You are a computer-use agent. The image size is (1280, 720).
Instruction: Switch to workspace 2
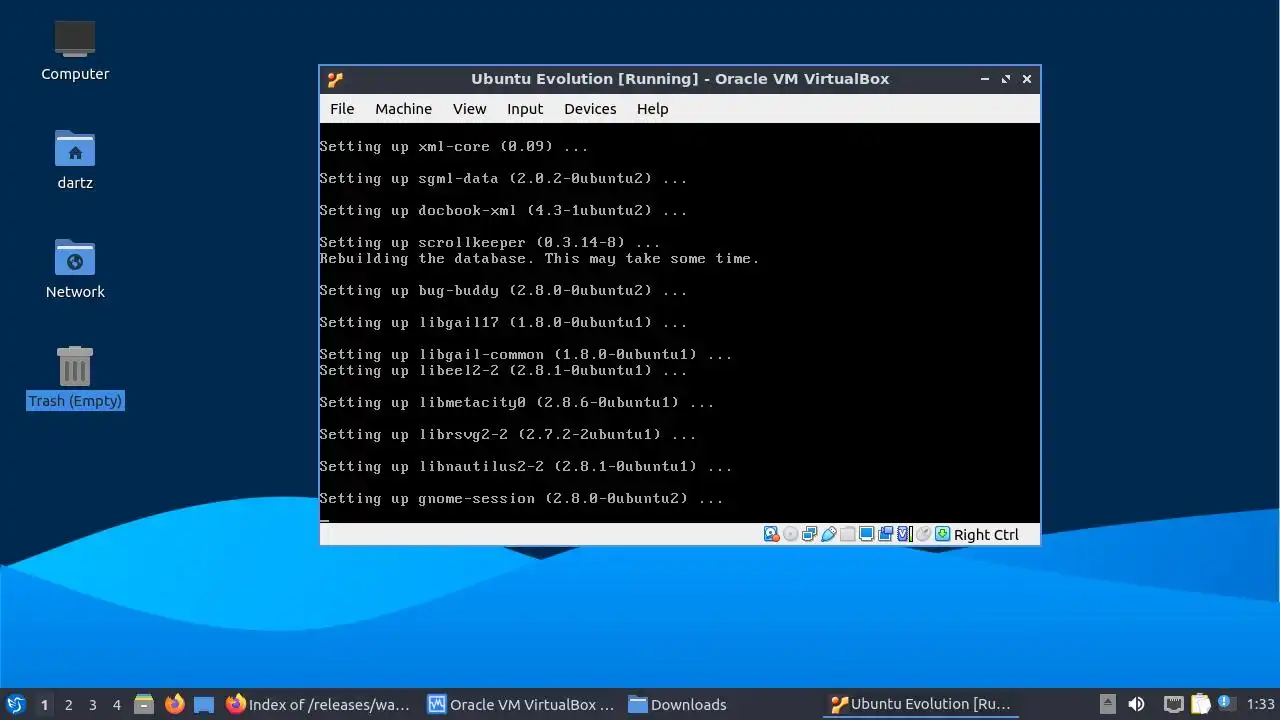tap(68, 704)
